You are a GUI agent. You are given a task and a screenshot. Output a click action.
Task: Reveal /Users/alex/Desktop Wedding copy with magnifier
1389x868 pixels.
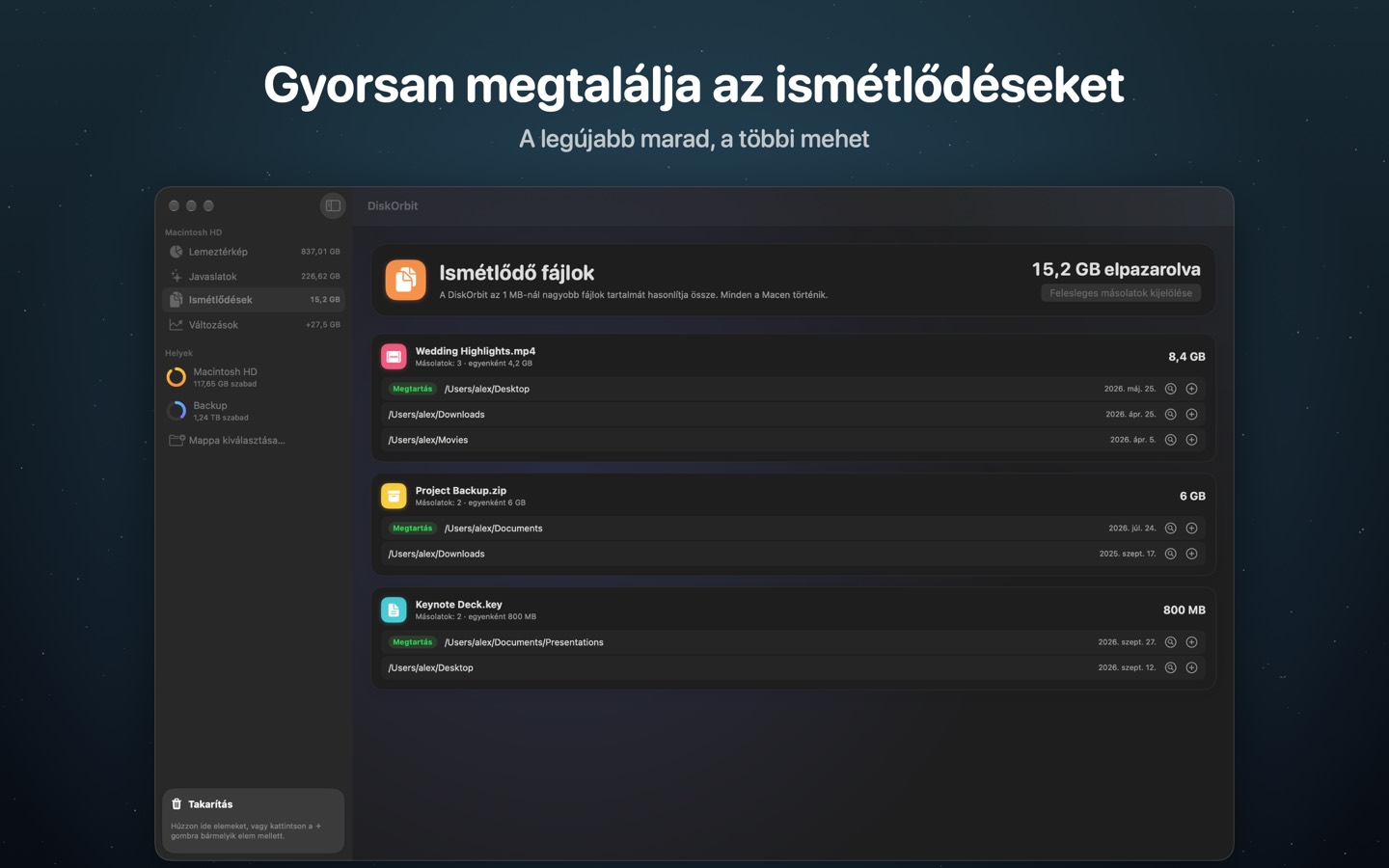click(x=1170, y=389)
